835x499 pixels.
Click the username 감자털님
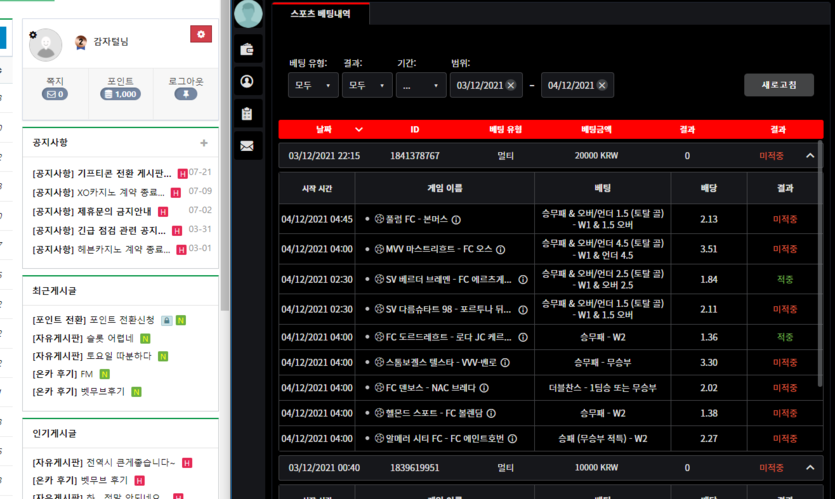[111, 42]
